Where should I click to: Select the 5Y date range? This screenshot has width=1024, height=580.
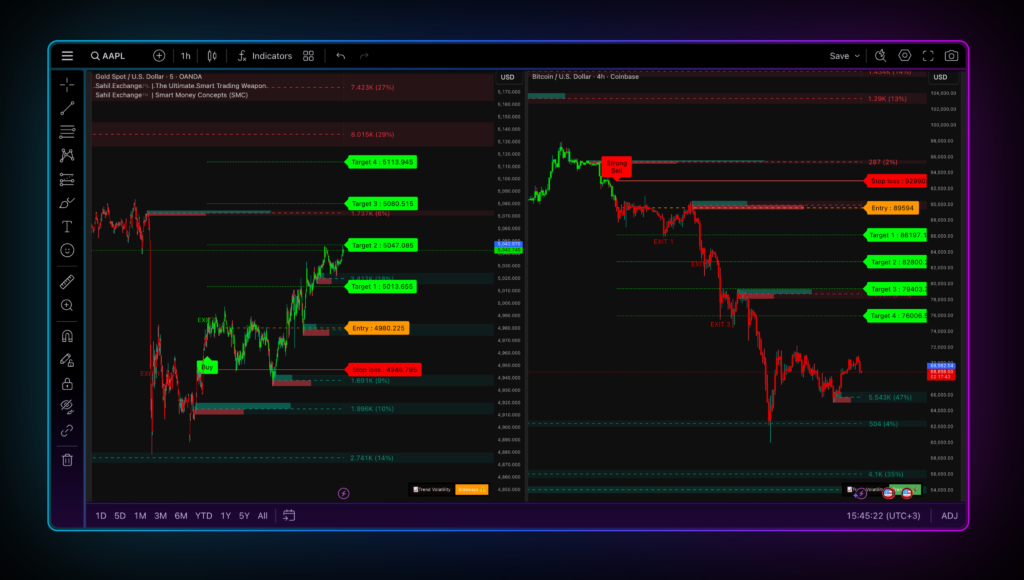point(244,516)
